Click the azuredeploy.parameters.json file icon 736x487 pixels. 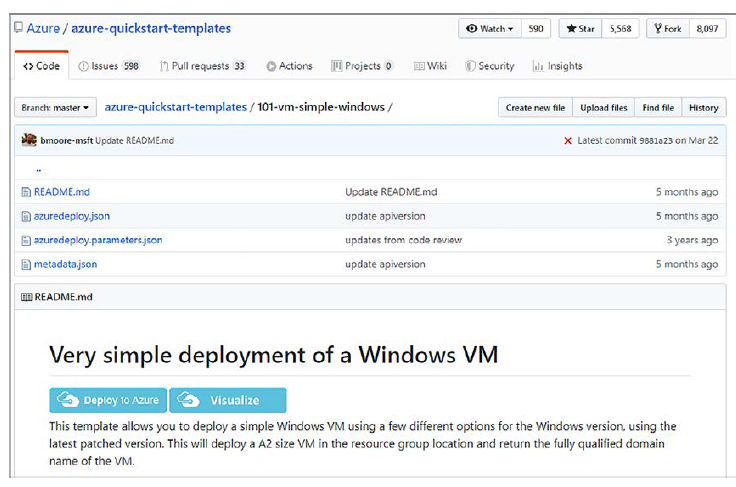coord(26,240)
